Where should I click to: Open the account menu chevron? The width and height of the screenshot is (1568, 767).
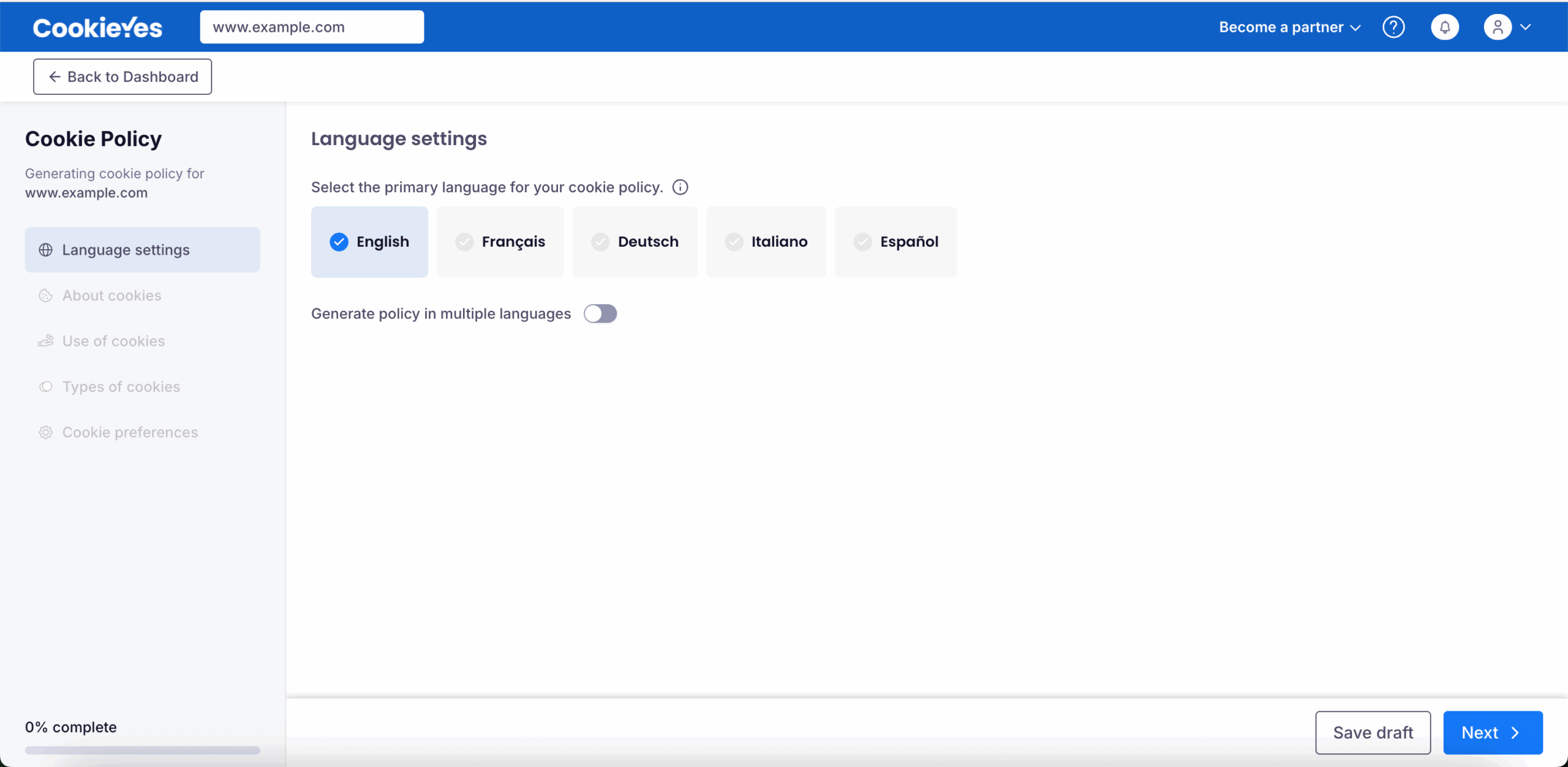[1526, 26]
